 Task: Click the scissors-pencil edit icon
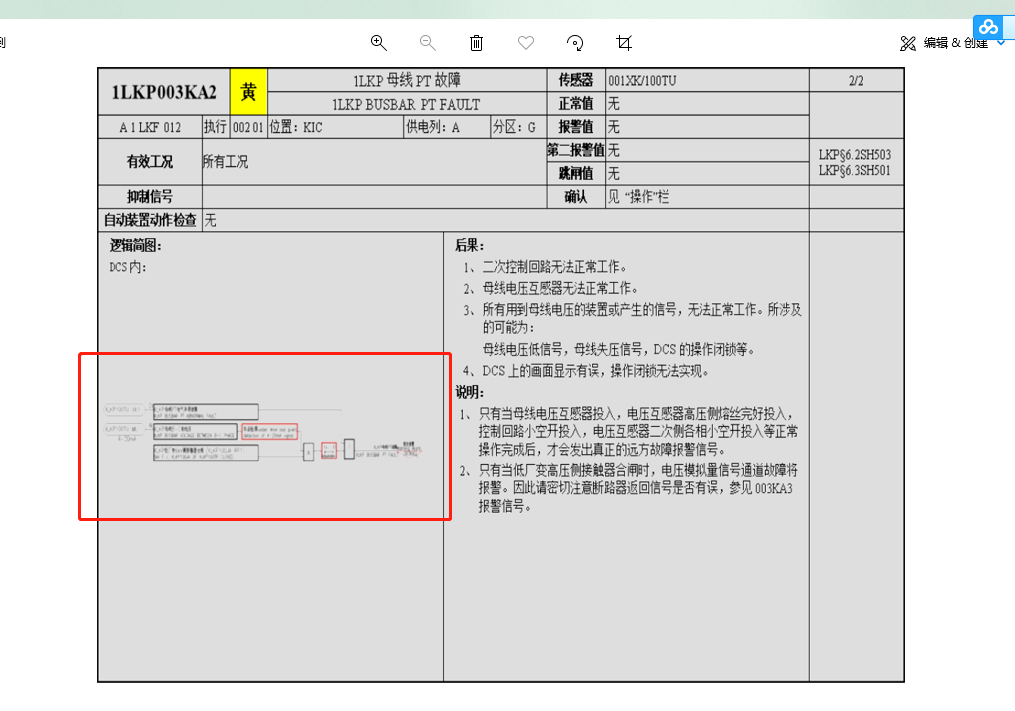pos(908,43)
